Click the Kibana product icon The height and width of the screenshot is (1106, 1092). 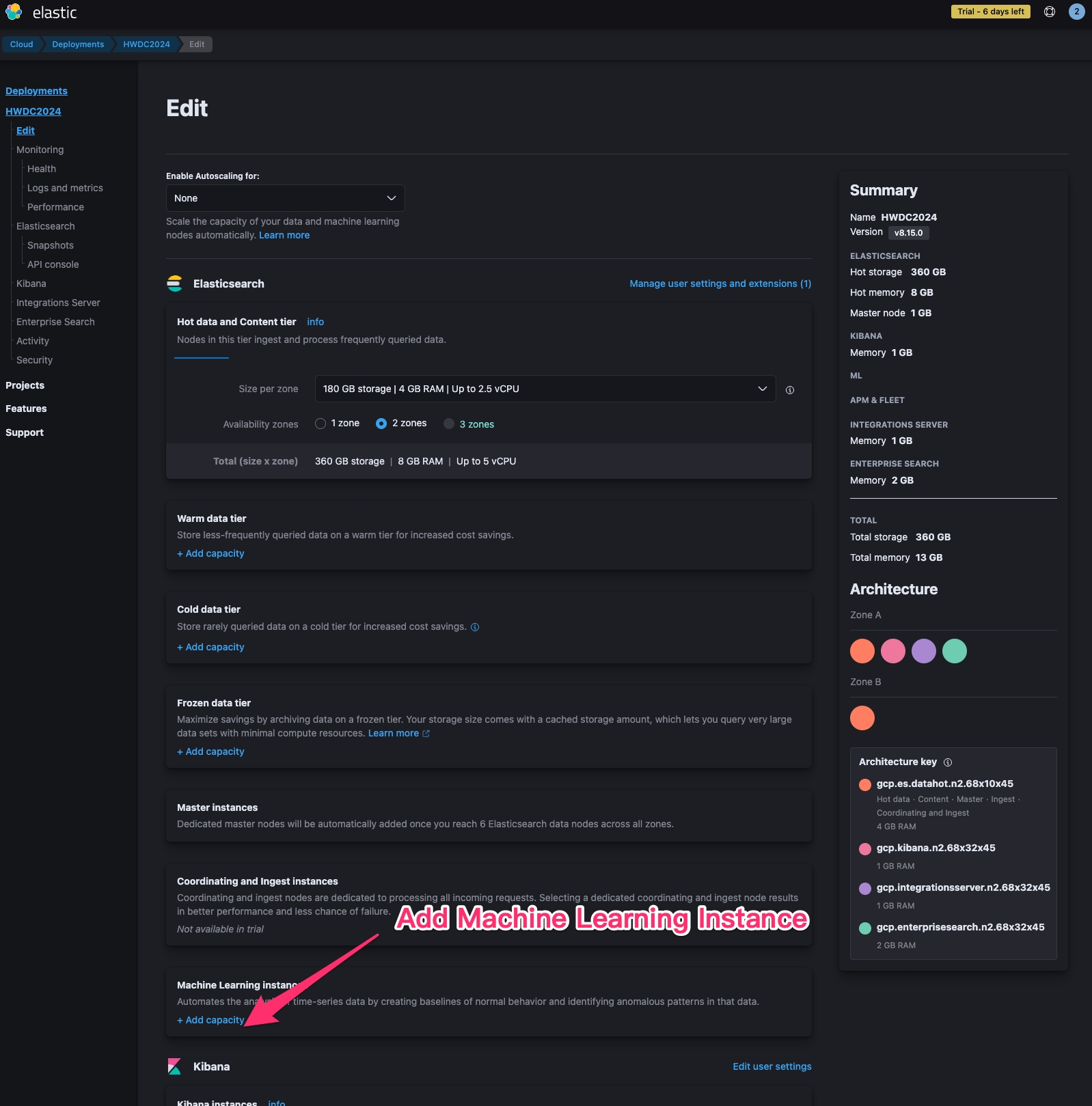[x=174, y=1066]
